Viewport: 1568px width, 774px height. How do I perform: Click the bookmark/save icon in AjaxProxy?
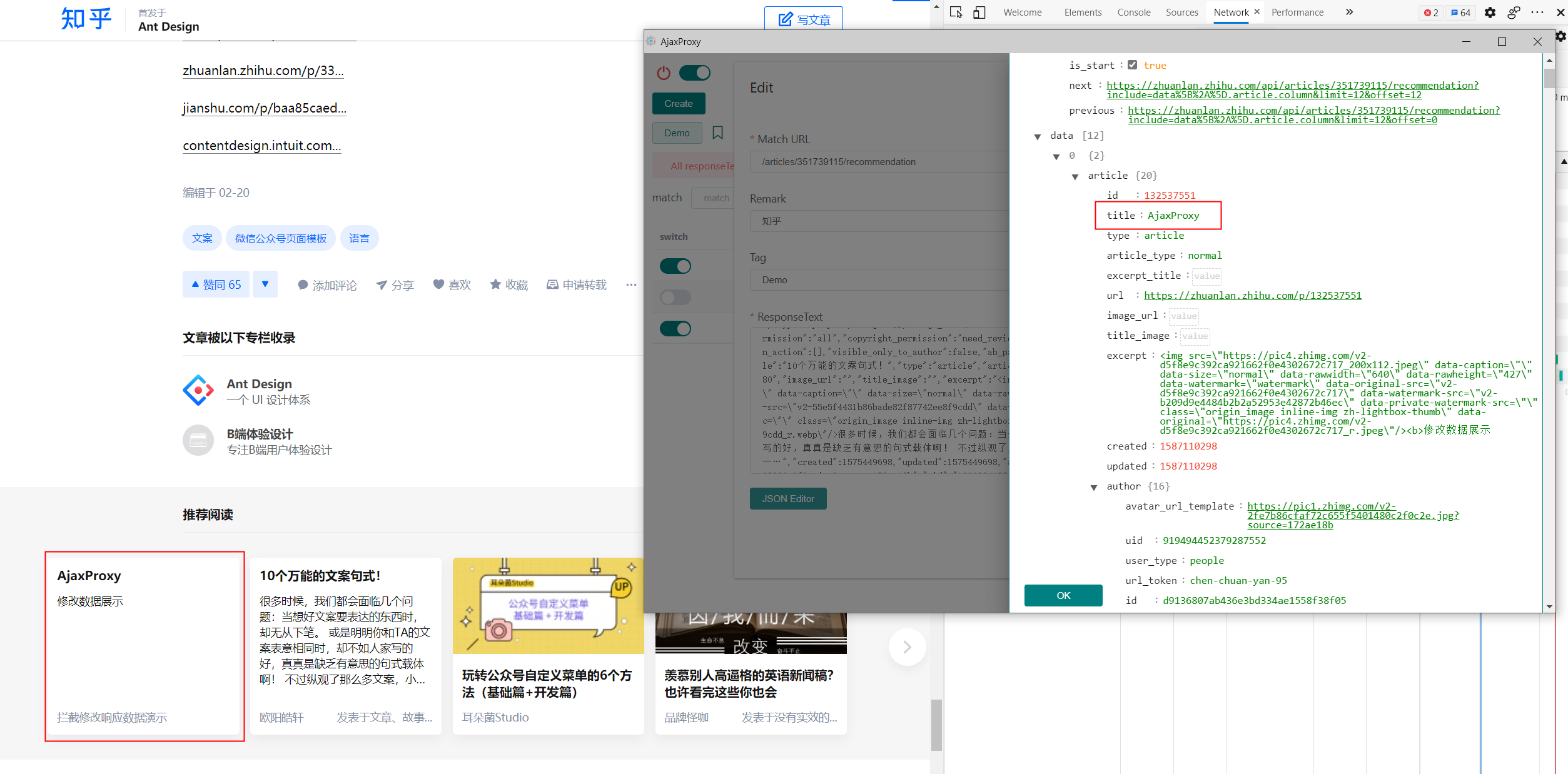pos(717,131)
